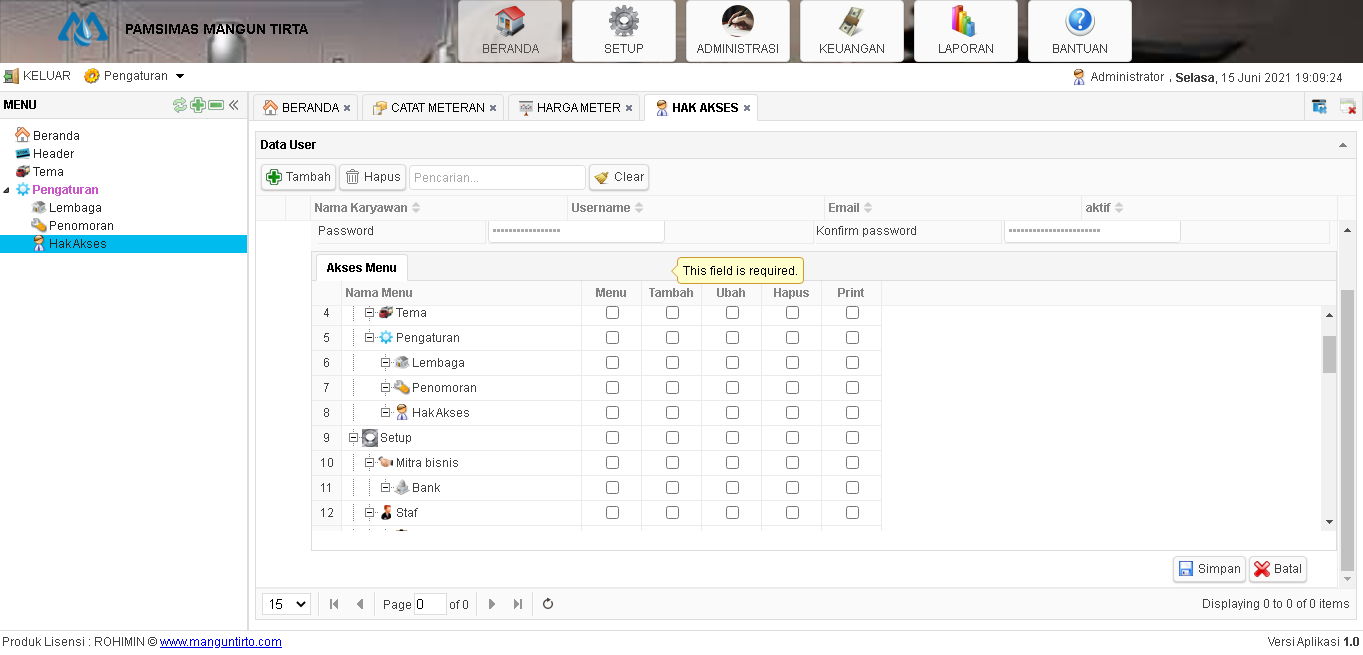Click the BANTUAN help icon

[1079, 21]
